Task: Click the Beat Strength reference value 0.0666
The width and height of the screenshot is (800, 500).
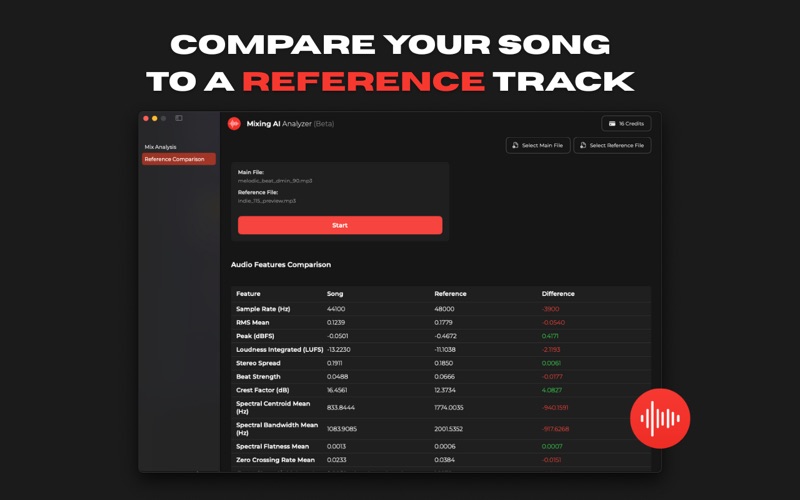Action: tap(444, 377)
